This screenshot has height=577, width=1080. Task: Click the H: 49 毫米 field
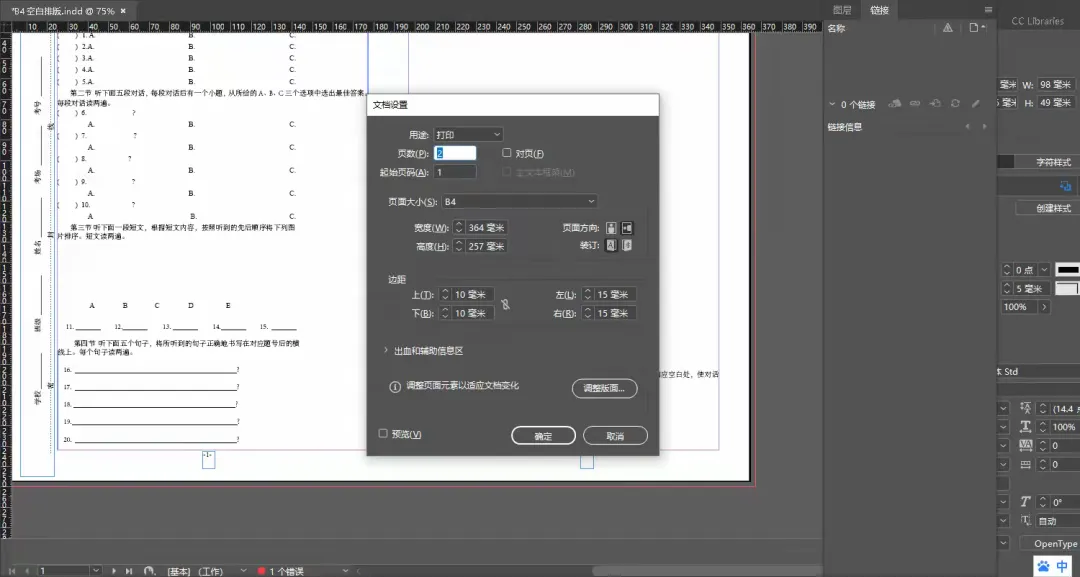coord(1055,103)
